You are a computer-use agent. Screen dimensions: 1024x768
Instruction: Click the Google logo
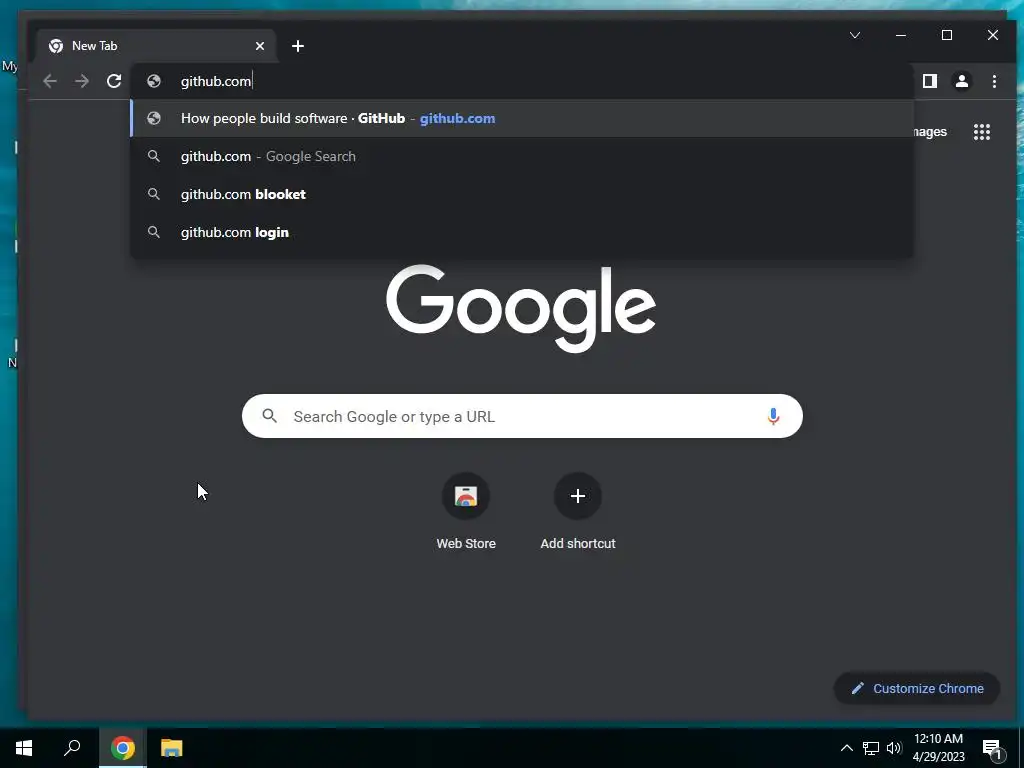(521, 307)
